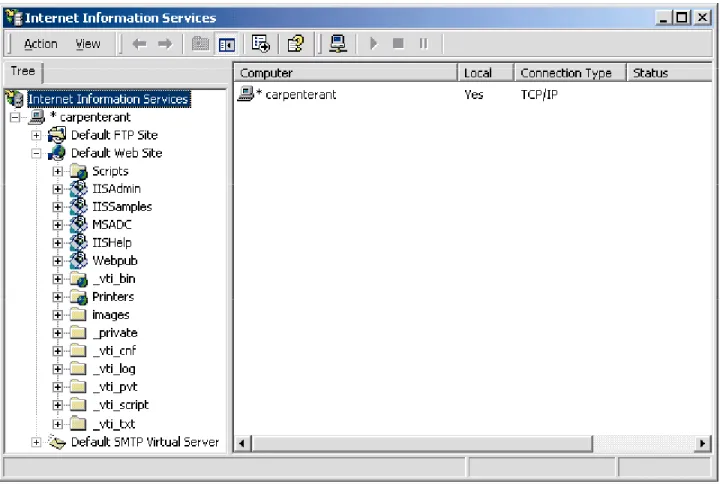Click the Back arrow toolbar icon
This screenshot has width=720, height=484.
(139, 44)
